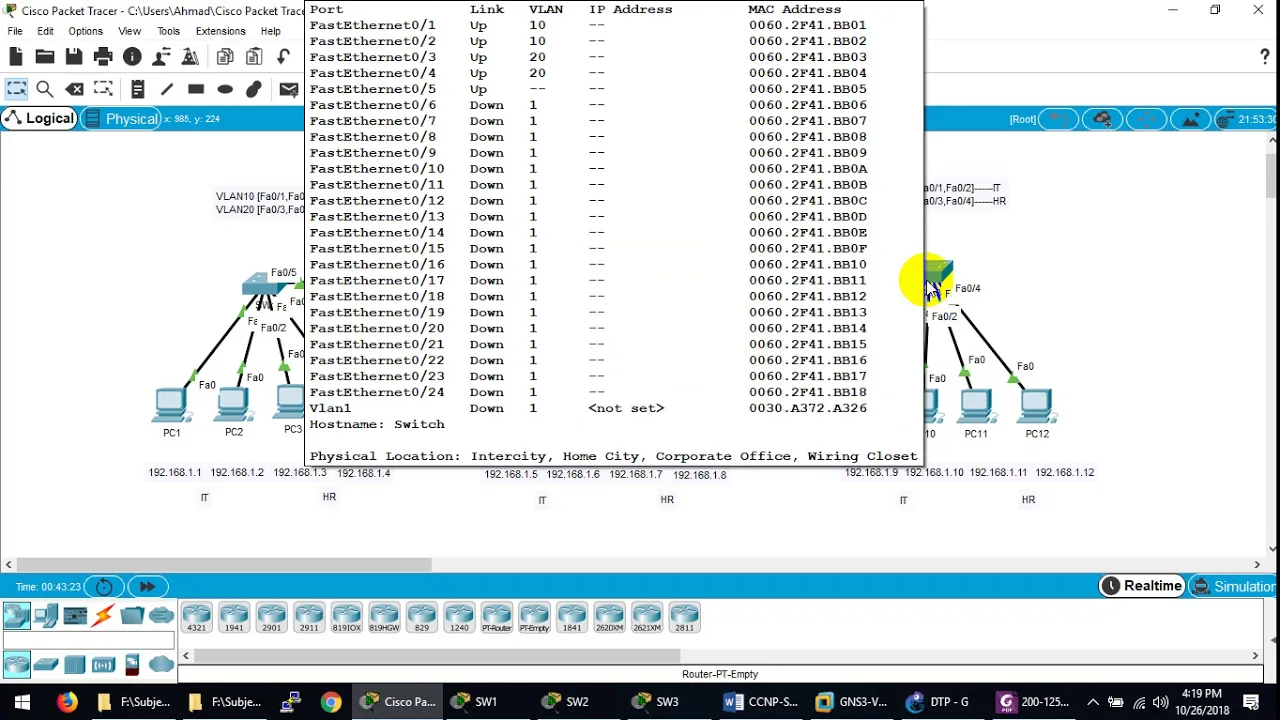Image resolution: width=1280 pixels, height=720 pixels.
Task: Open the Help menu
Action: tap(270, 31)
